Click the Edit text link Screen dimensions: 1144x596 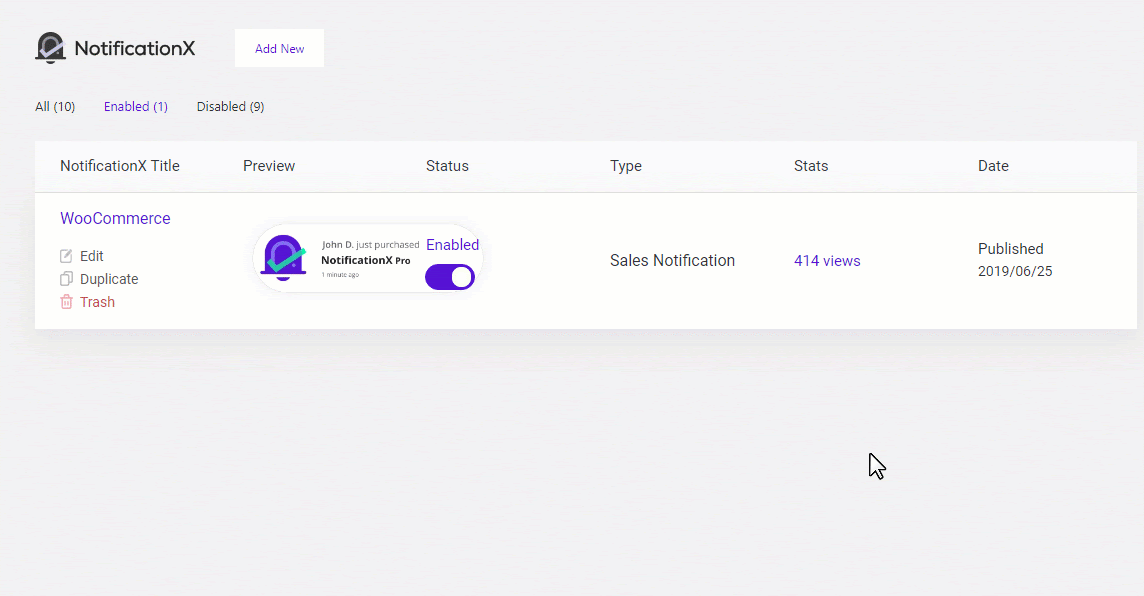92,256
